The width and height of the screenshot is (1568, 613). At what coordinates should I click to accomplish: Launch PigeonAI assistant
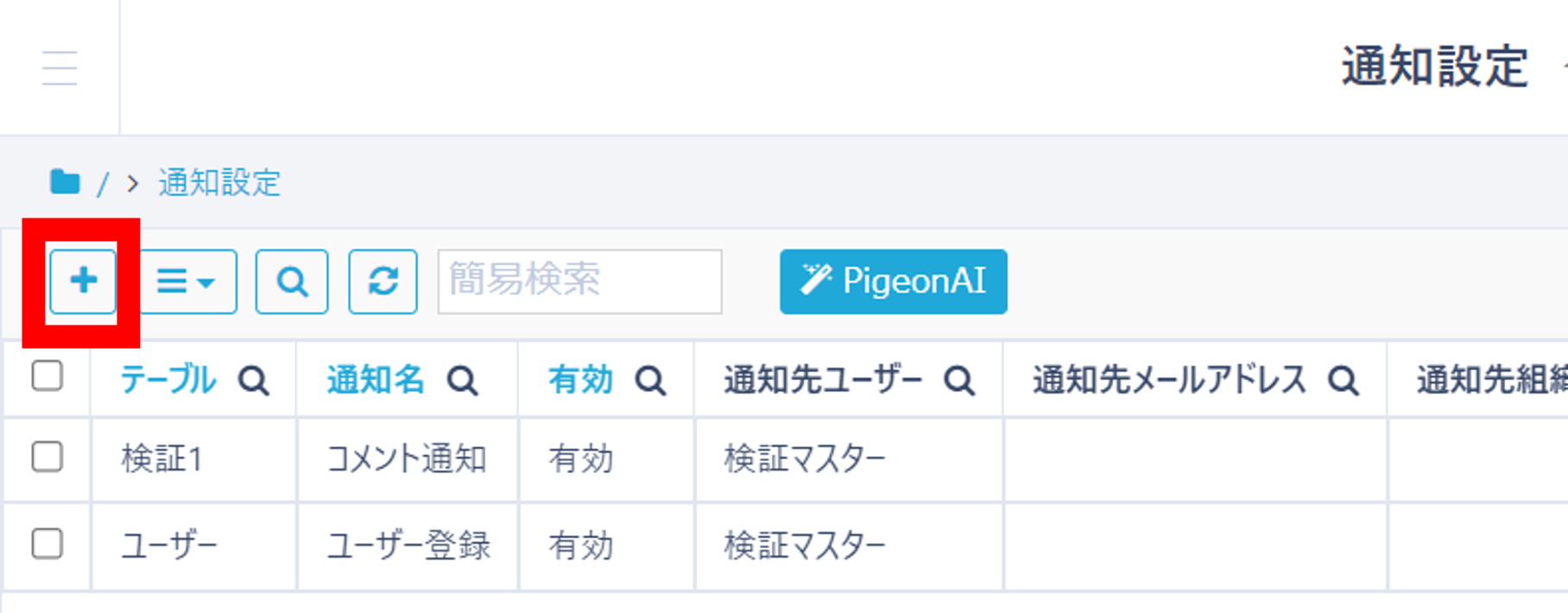(x=892, y=281)
